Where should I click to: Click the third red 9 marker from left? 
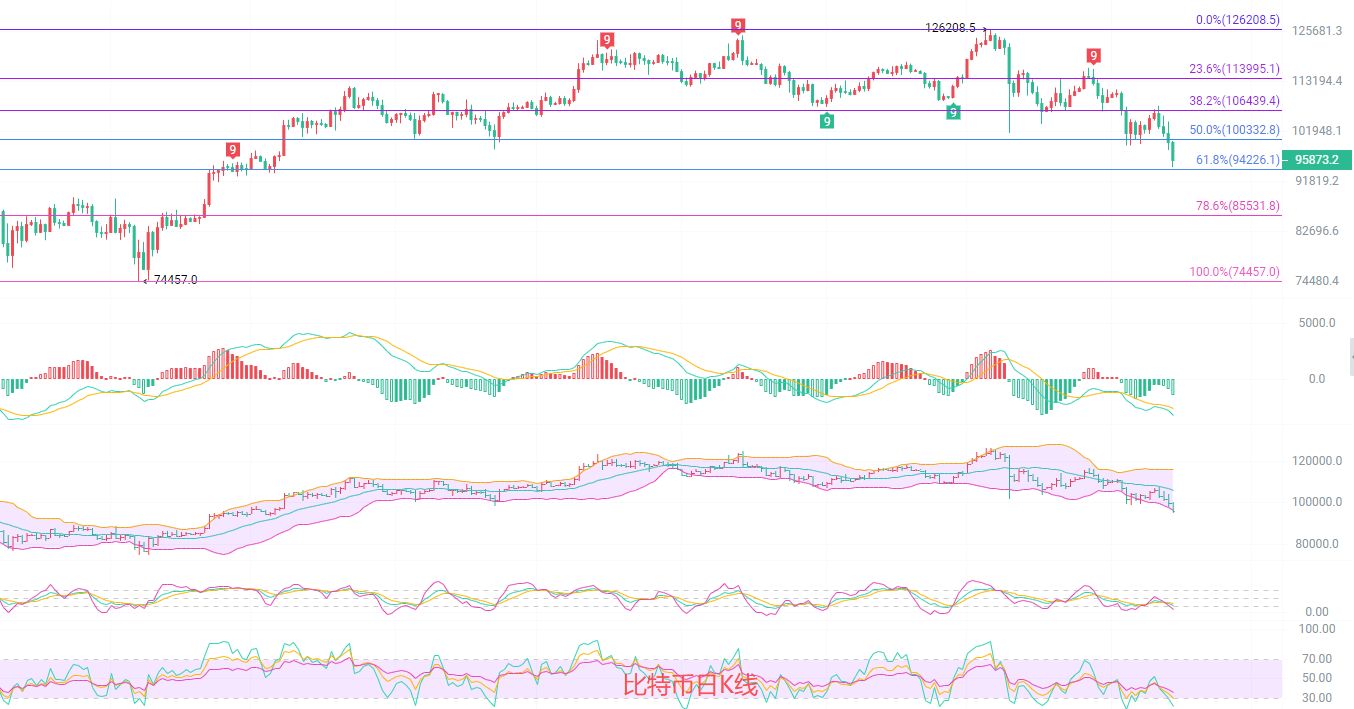pos(737,25)
